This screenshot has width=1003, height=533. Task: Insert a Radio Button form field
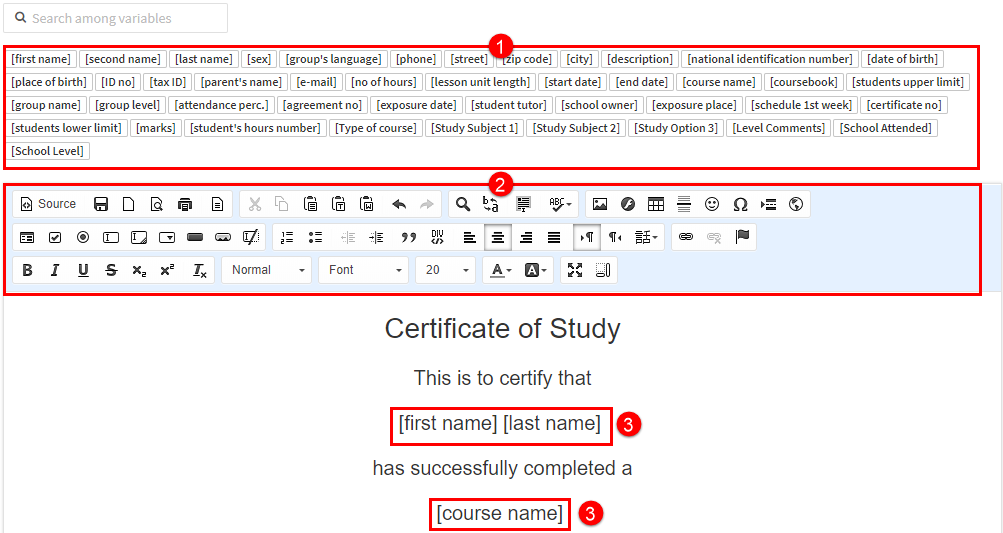pyautogui.click(x=83, y=237)
